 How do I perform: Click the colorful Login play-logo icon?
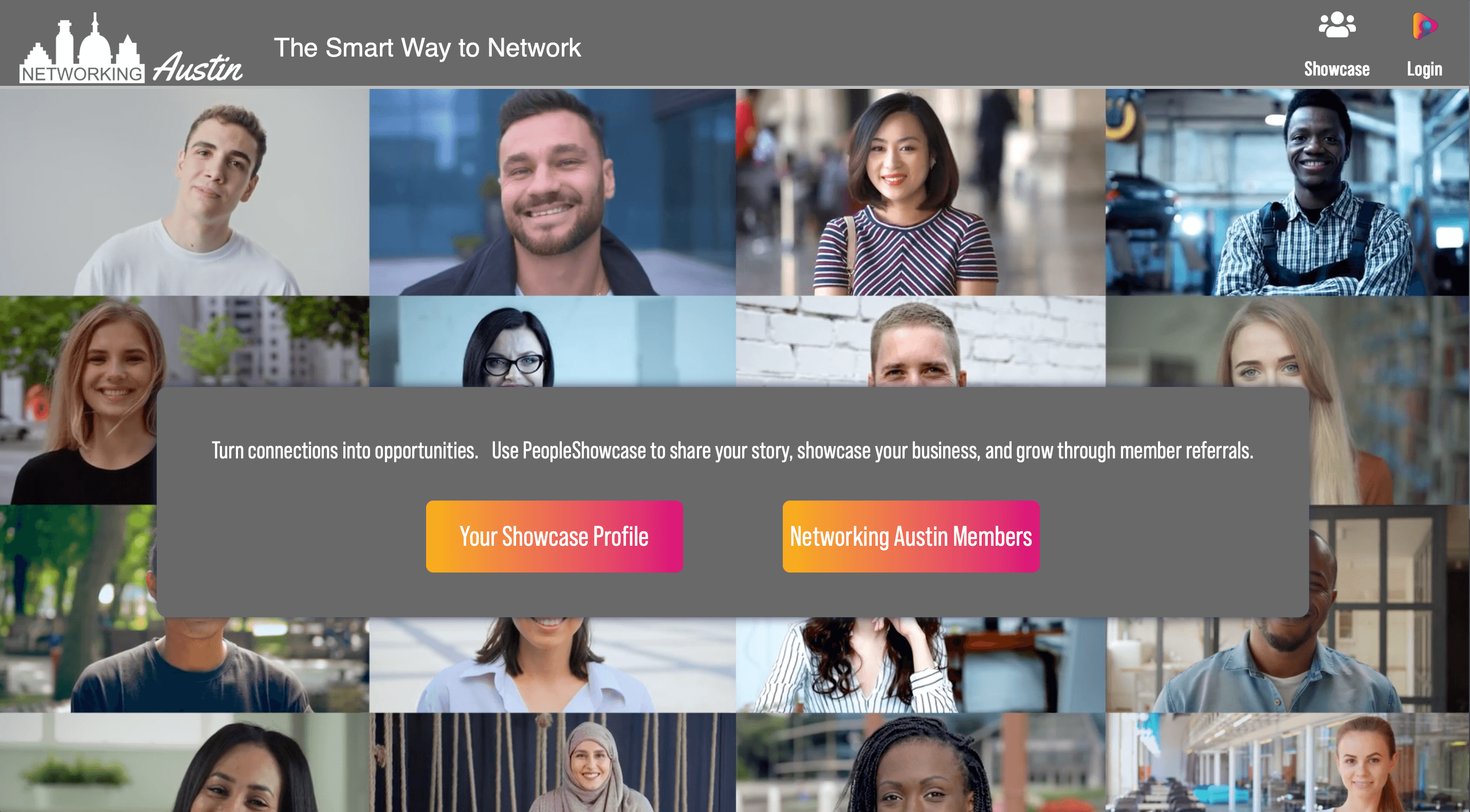point(1424,26)
